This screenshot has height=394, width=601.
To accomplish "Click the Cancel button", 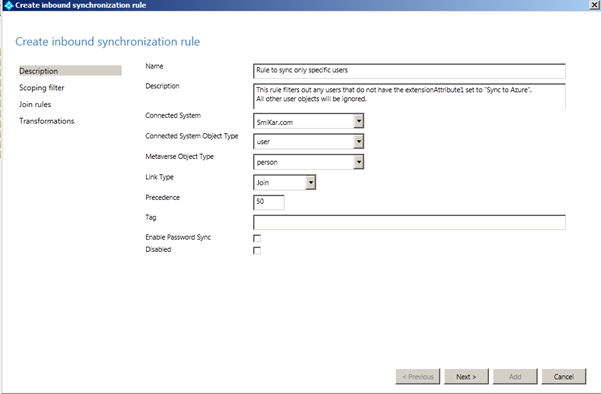I will (x=564, y=376).
